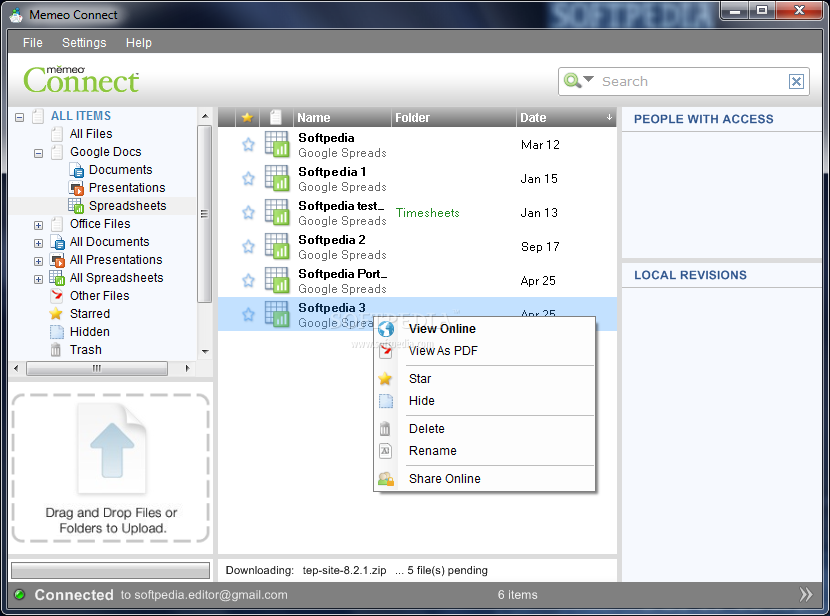Click the globe icon beside View Online

click(x=386, y=329)
